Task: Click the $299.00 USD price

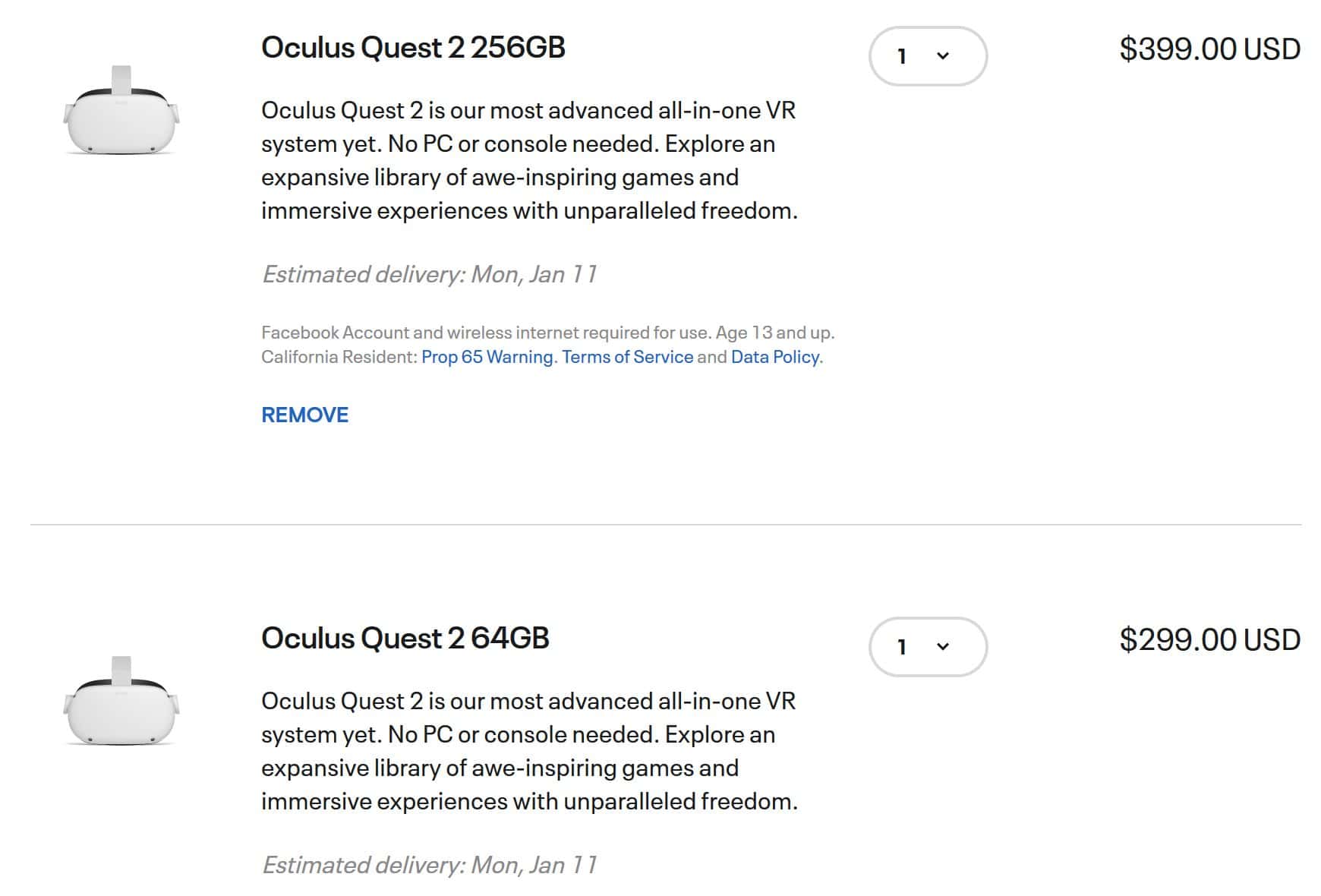Action: click(1209, 640)
